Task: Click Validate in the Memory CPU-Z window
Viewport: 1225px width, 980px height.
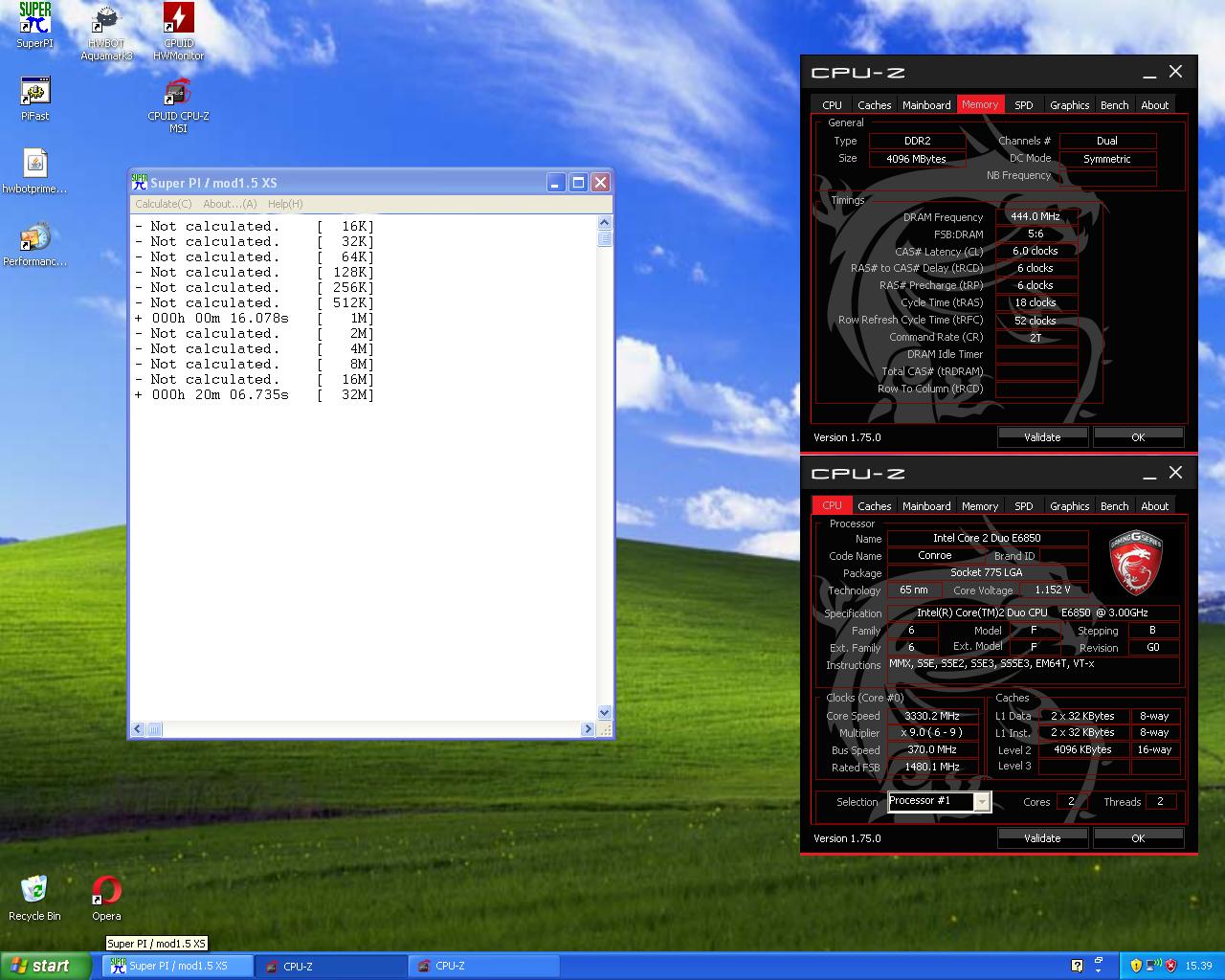Action: click(1042, 437)
